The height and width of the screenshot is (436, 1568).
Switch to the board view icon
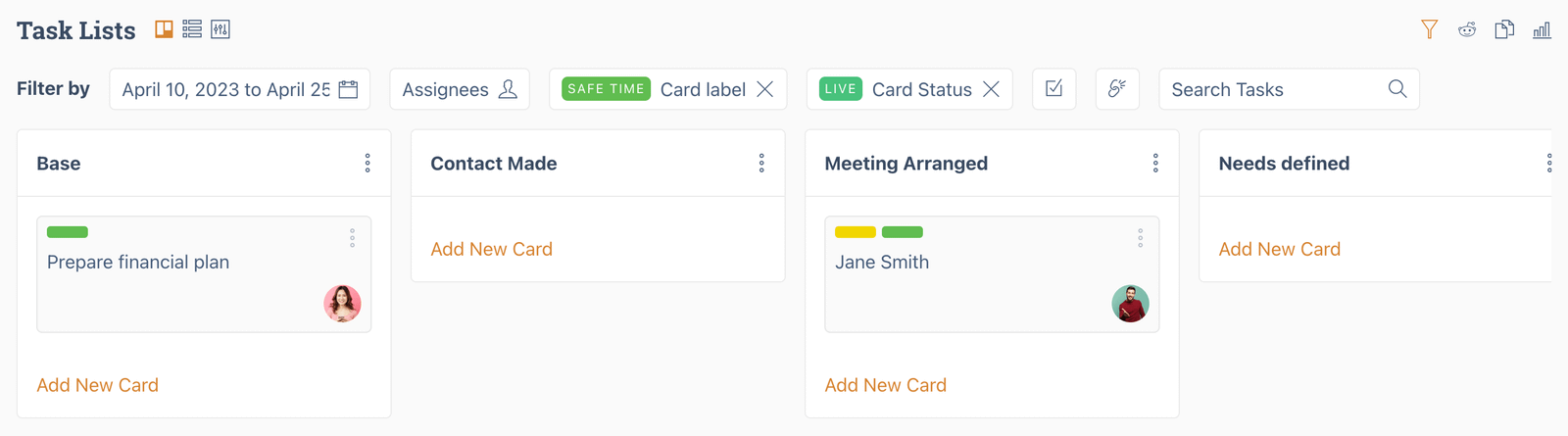coord(164,29)
